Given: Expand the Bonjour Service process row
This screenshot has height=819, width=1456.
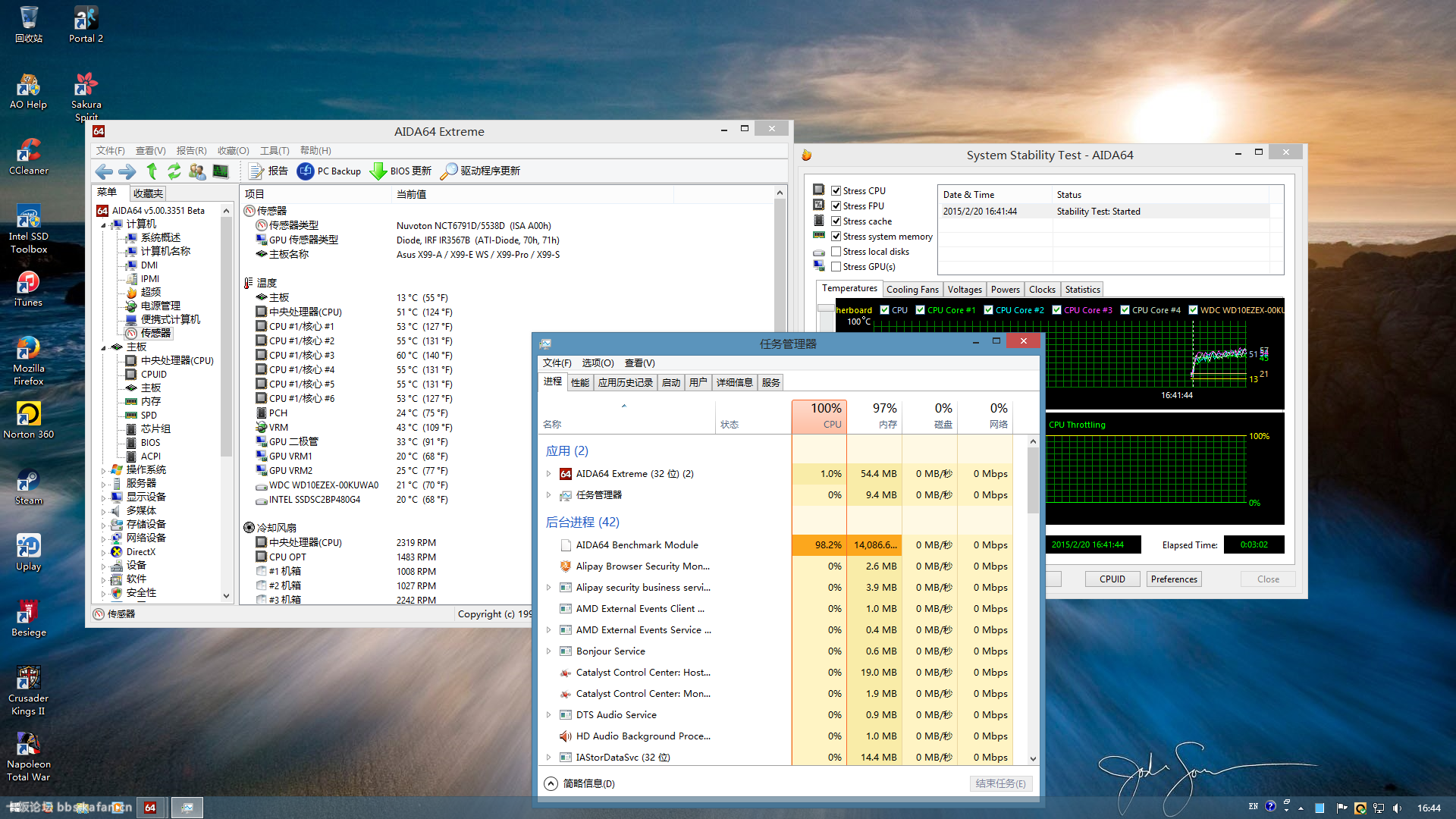Looking at the screenshot, I should tap(548, 651).
